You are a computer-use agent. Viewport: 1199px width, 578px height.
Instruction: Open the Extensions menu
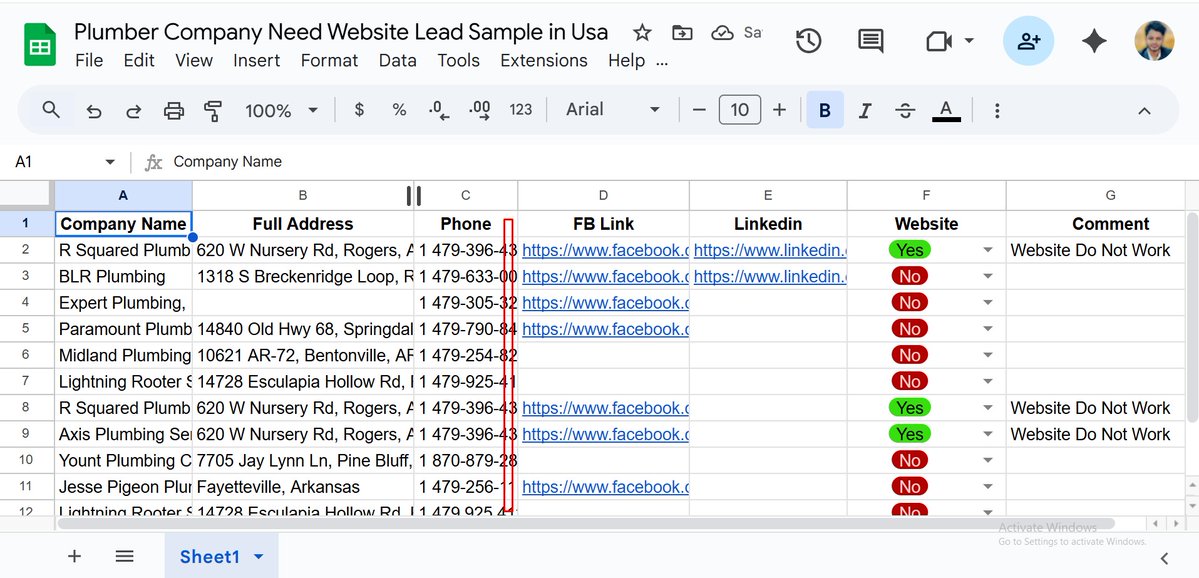(x=544, y=60)
